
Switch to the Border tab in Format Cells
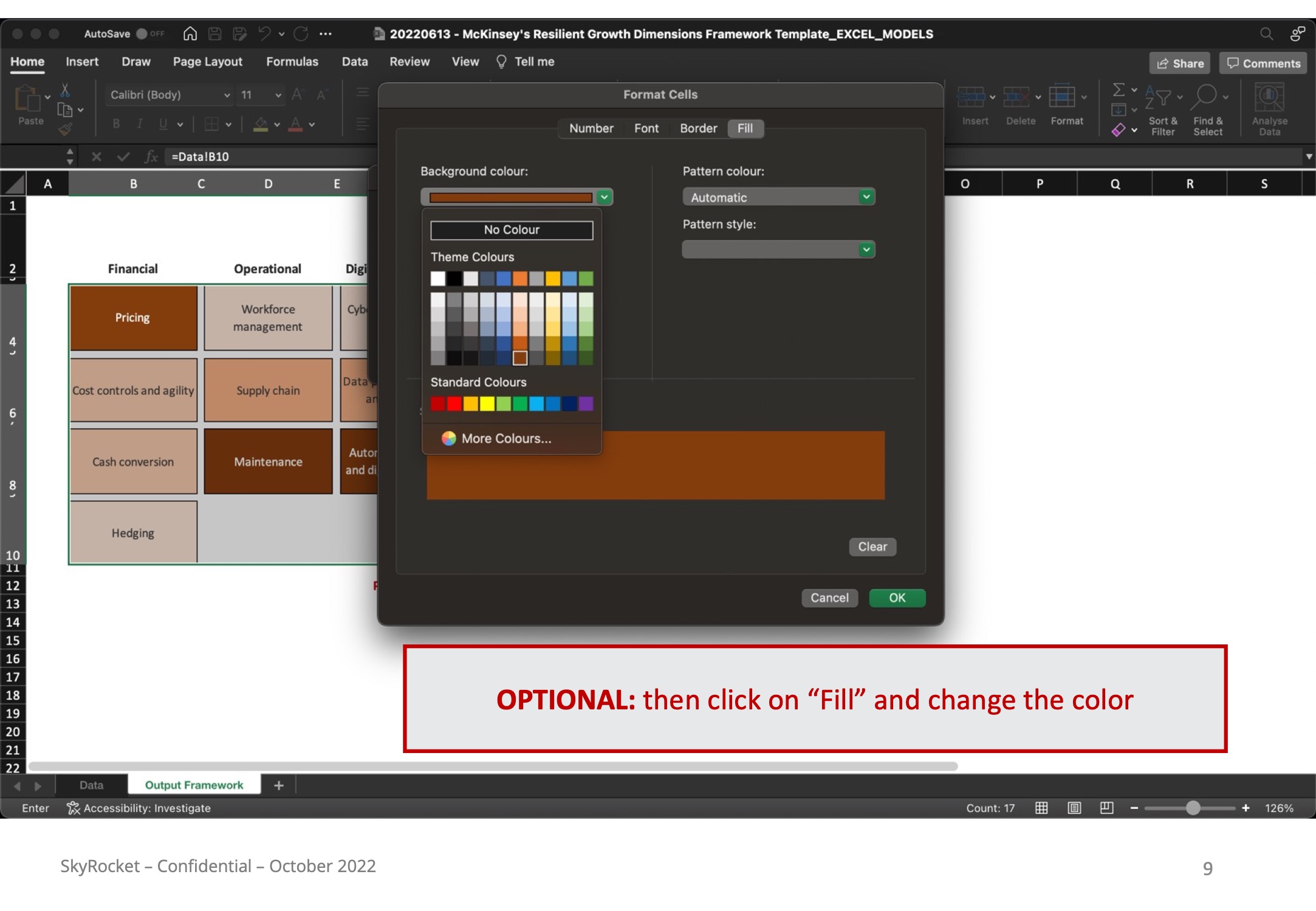[x=698, y=128]
